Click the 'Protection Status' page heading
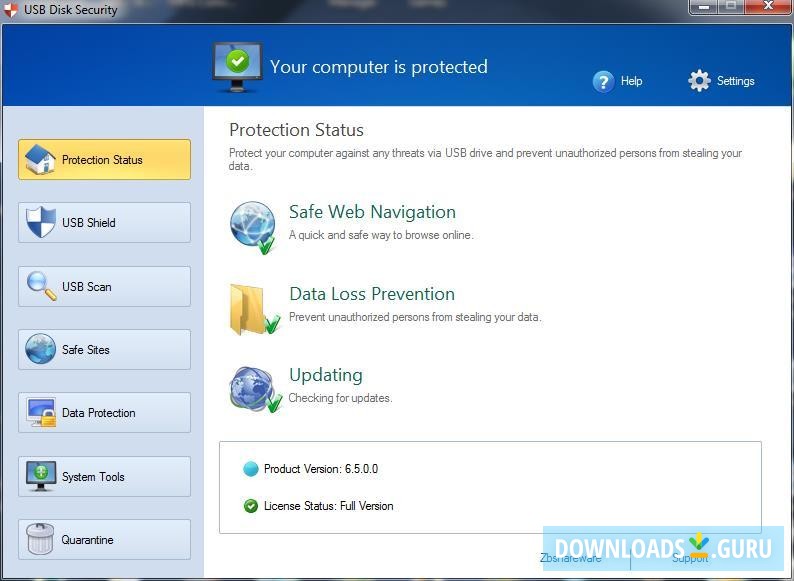The image size is (794, 581). tap(296, 130)
